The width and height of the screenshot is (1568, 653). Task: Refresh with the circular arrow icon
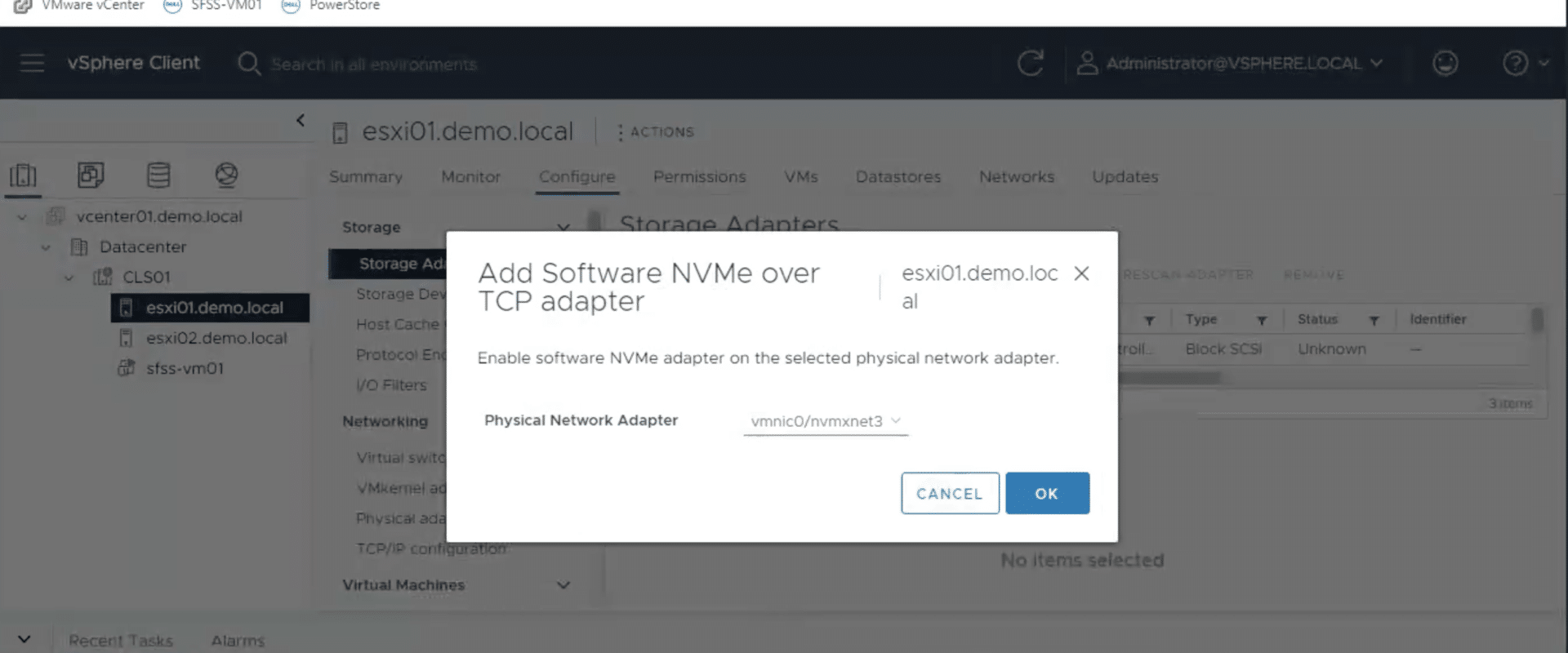(x=1030, y=63)
